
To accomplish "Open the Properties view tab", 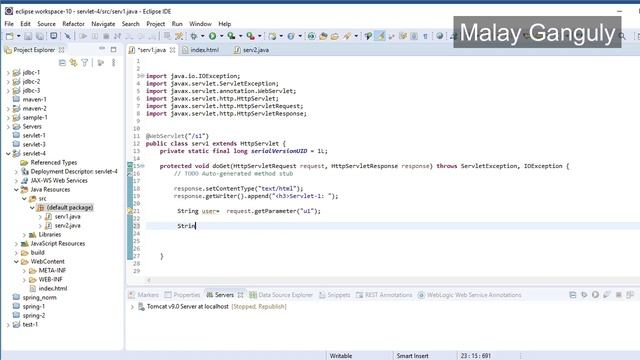I will (x=182, y=295).
